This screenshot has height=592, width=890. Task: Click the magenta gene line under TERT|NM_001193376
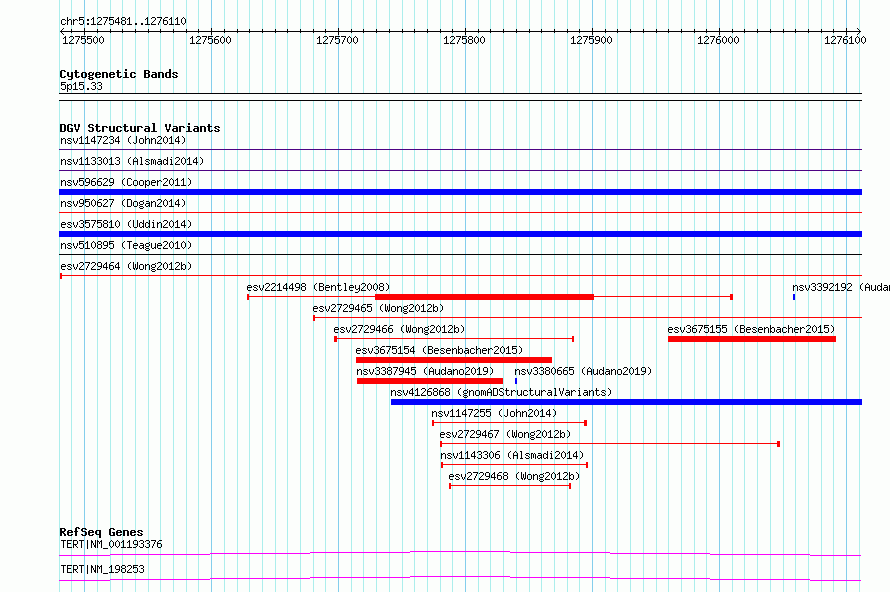(x=460, y=553)
